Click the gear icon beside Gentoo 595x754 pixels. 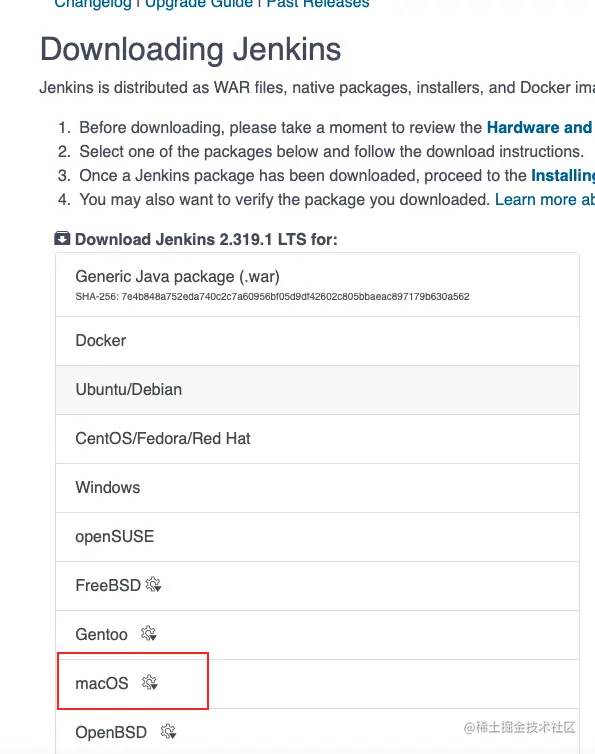[x=149, y=634]
